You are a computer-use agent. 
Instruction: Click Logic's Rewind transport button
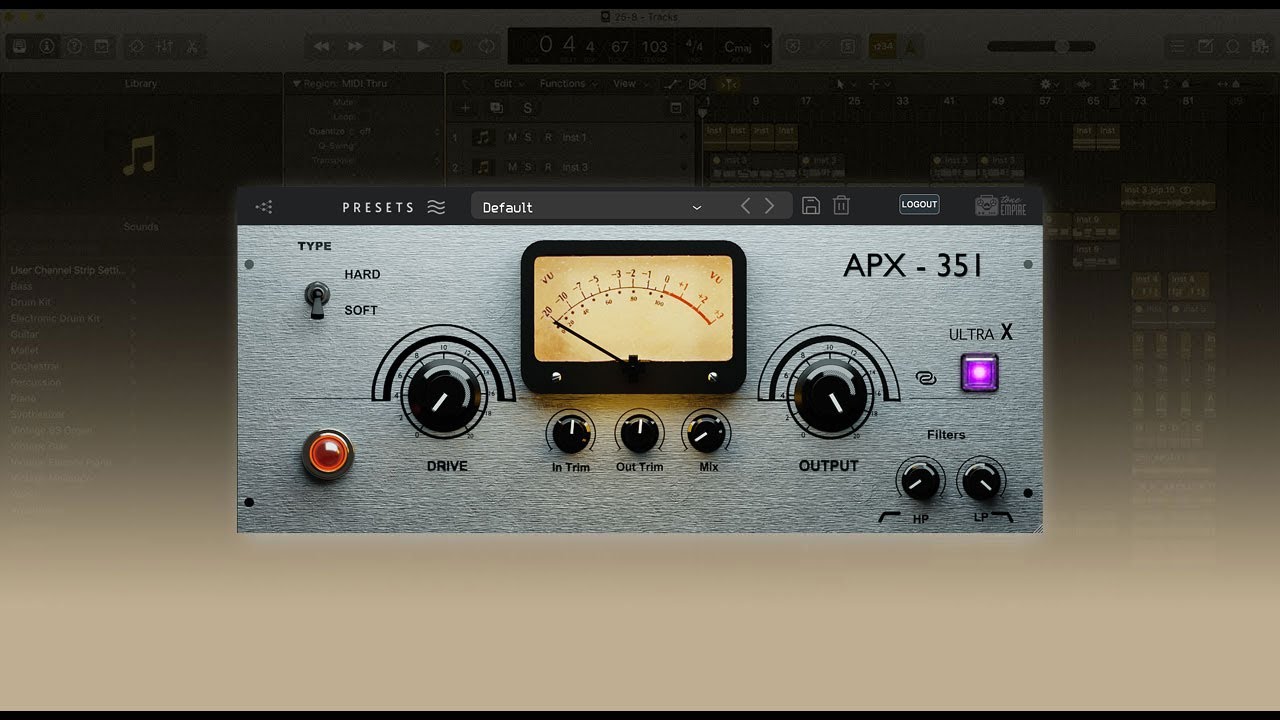click(321, 46)
